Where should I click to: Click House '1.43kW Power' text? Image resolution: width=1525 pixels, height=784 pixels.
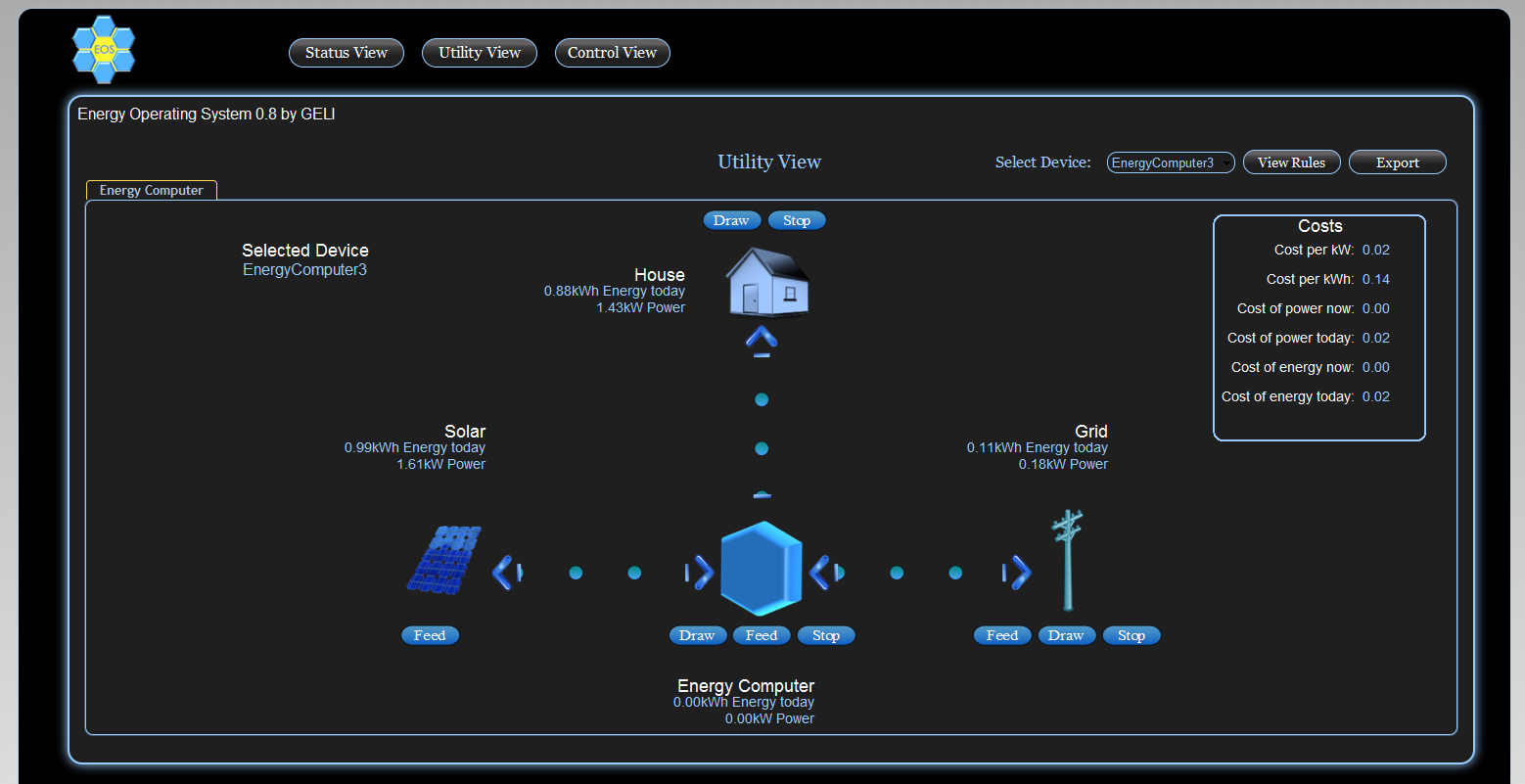tap(641, 307)
